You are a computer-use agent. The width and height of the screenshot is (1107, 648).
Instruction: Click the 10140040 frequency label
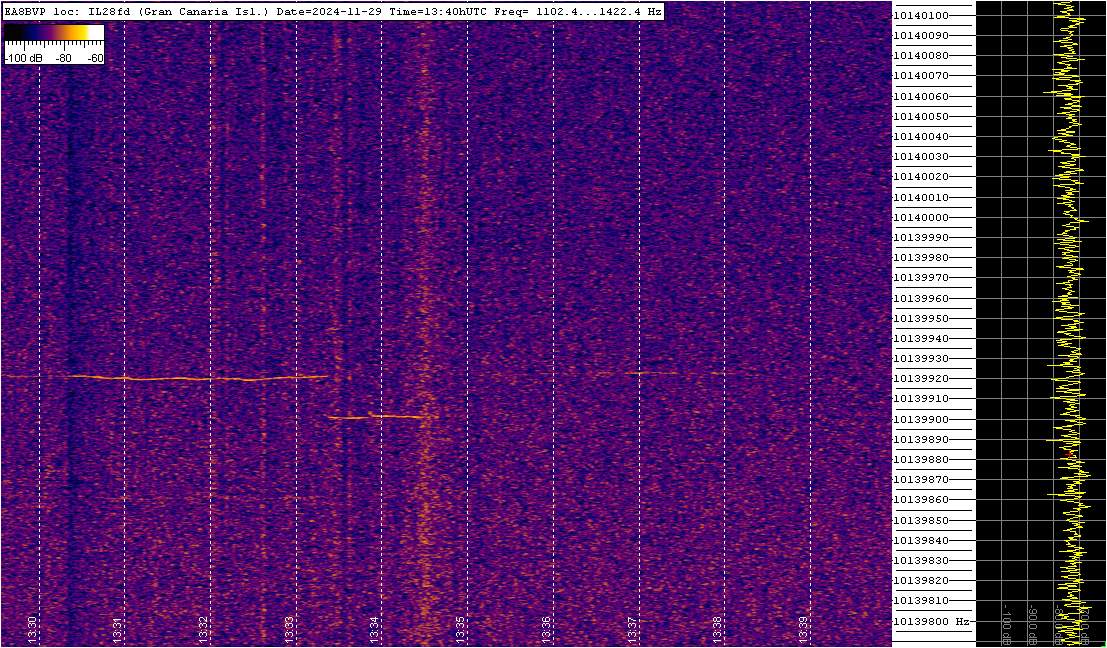pyautogui.click(x=921, y=136)
